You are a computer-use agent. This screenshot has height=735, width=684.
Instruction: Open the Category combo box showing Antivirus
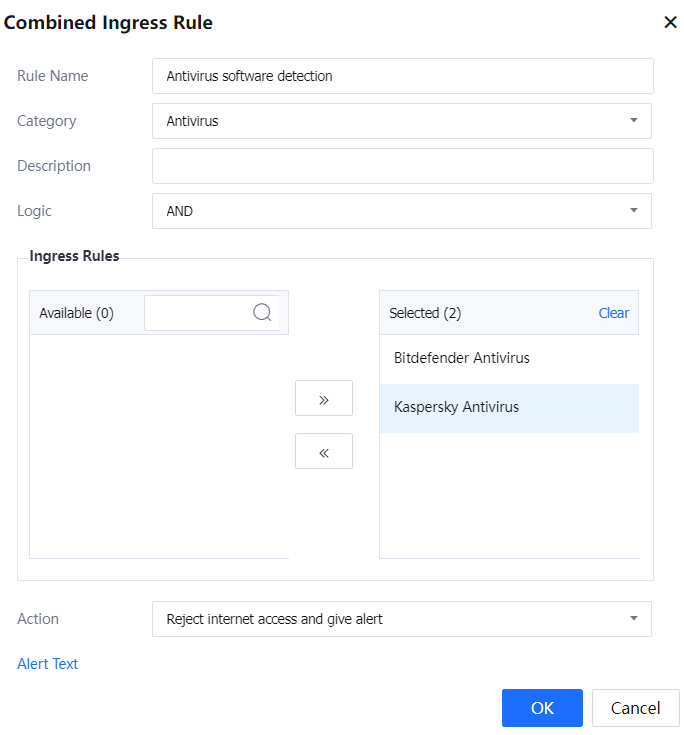tap(390, 121)
